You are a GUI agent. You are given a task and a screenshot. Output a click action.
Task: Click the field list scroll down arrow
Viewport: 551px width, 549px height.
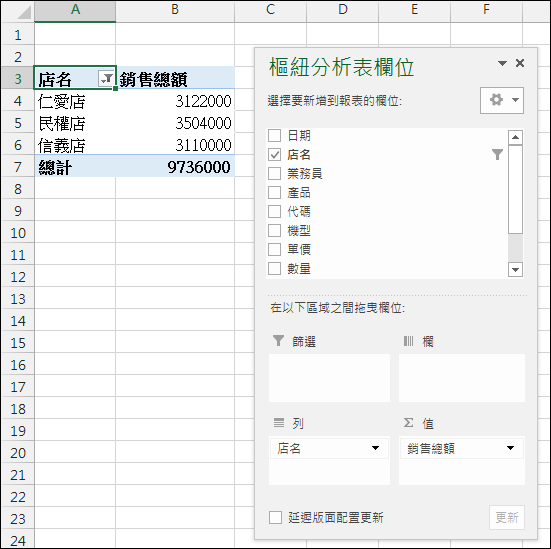coord(515,270)
